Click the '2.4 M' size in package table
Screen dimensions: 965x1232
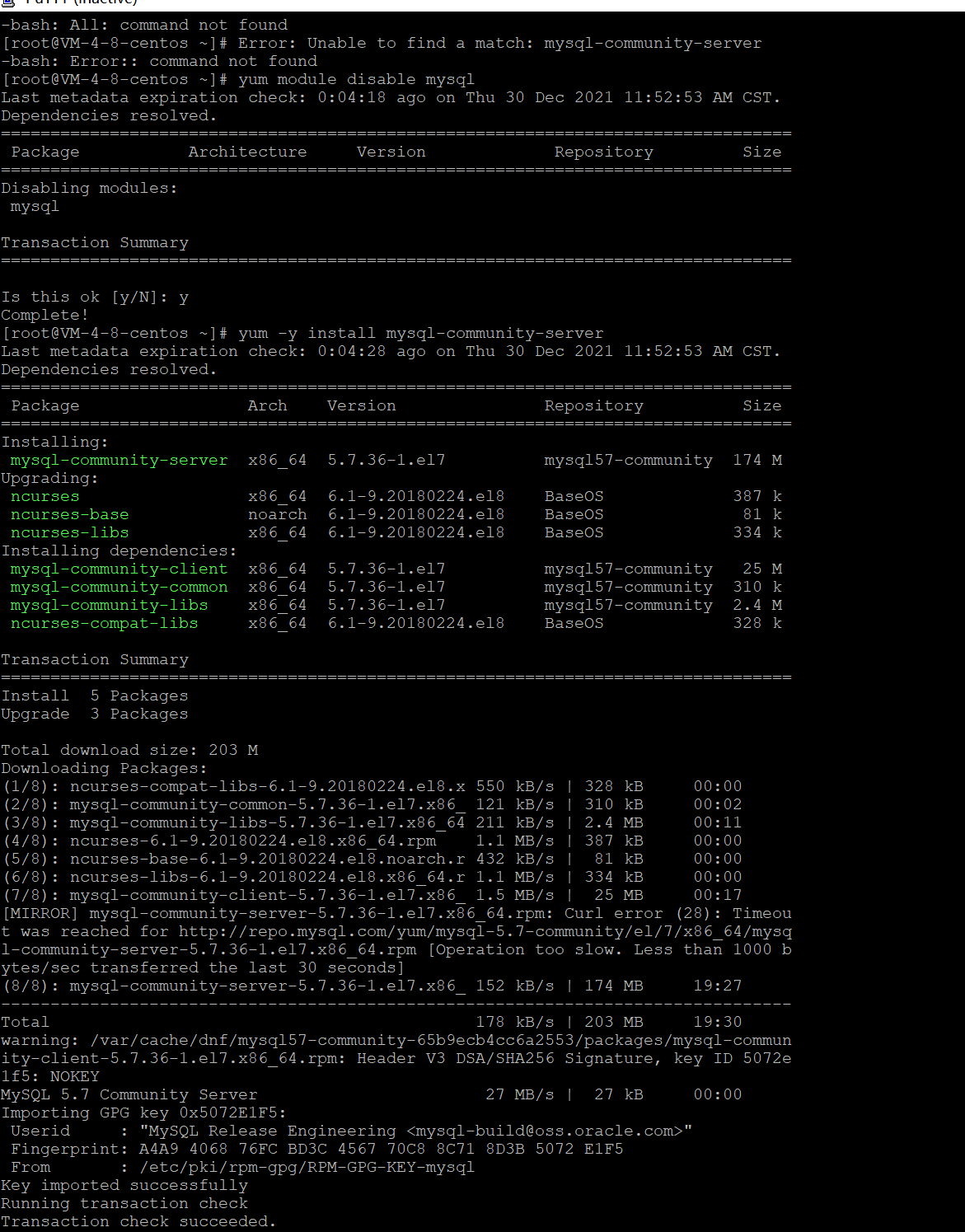757,606
